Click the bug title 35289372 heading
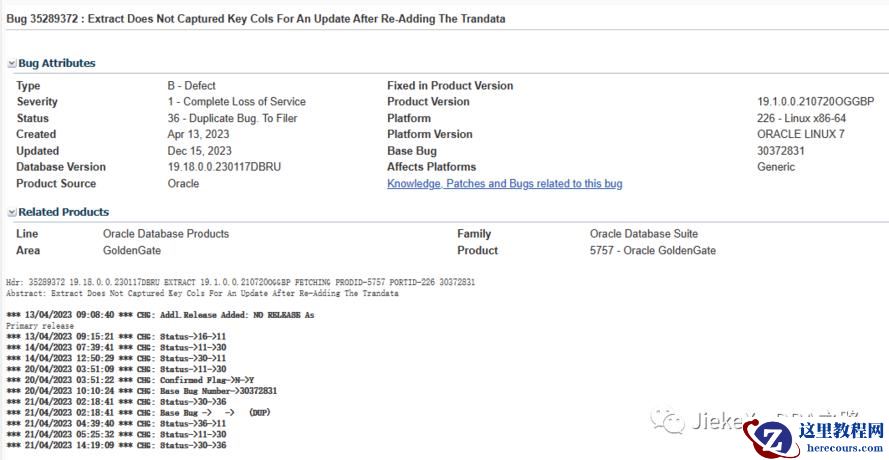889x460 pixels. (255, 19)
